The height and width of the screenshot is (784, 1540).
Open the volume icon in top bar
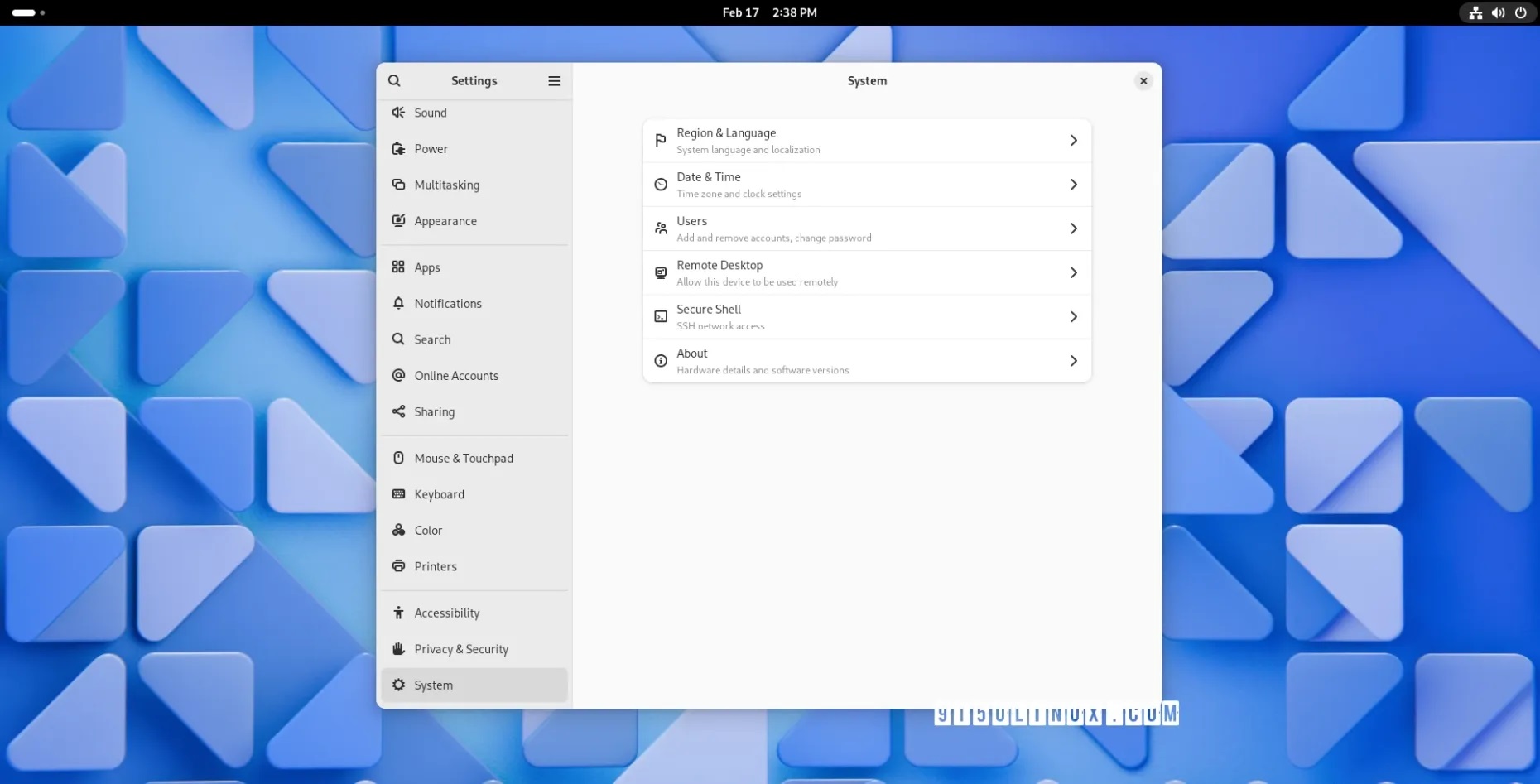click(1499, 12)
